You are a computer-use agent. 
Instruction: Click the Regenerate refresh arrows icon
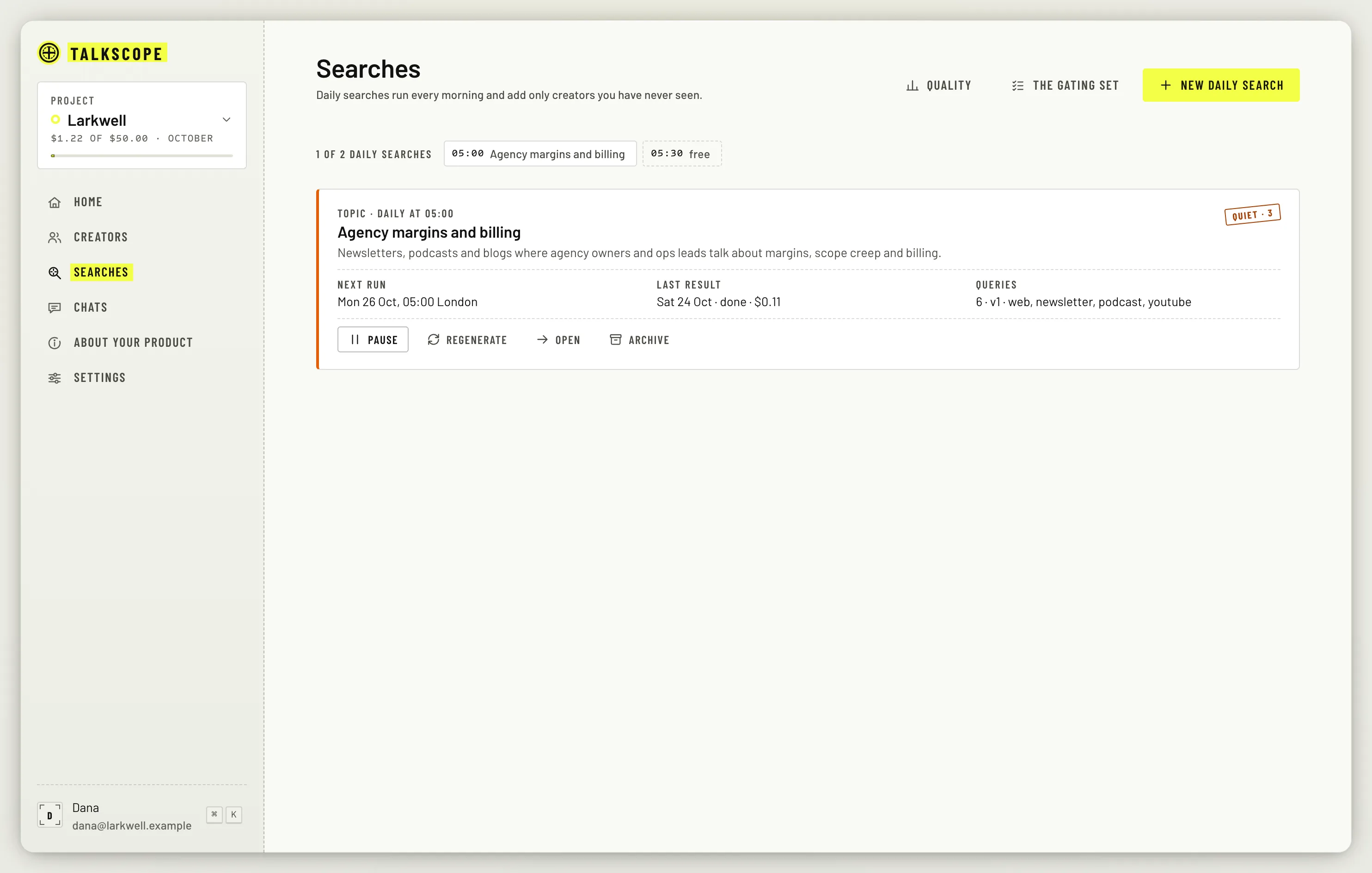(434, 339)
